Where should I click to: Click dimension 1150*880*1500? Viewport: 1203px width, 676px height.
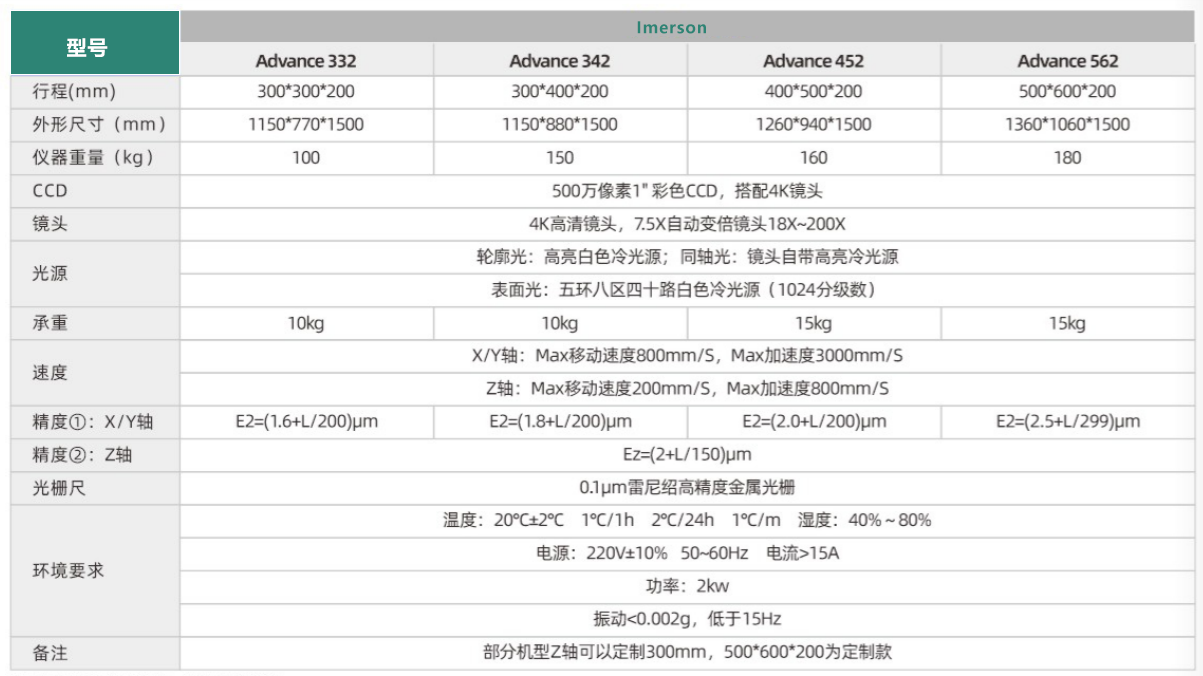560,125
